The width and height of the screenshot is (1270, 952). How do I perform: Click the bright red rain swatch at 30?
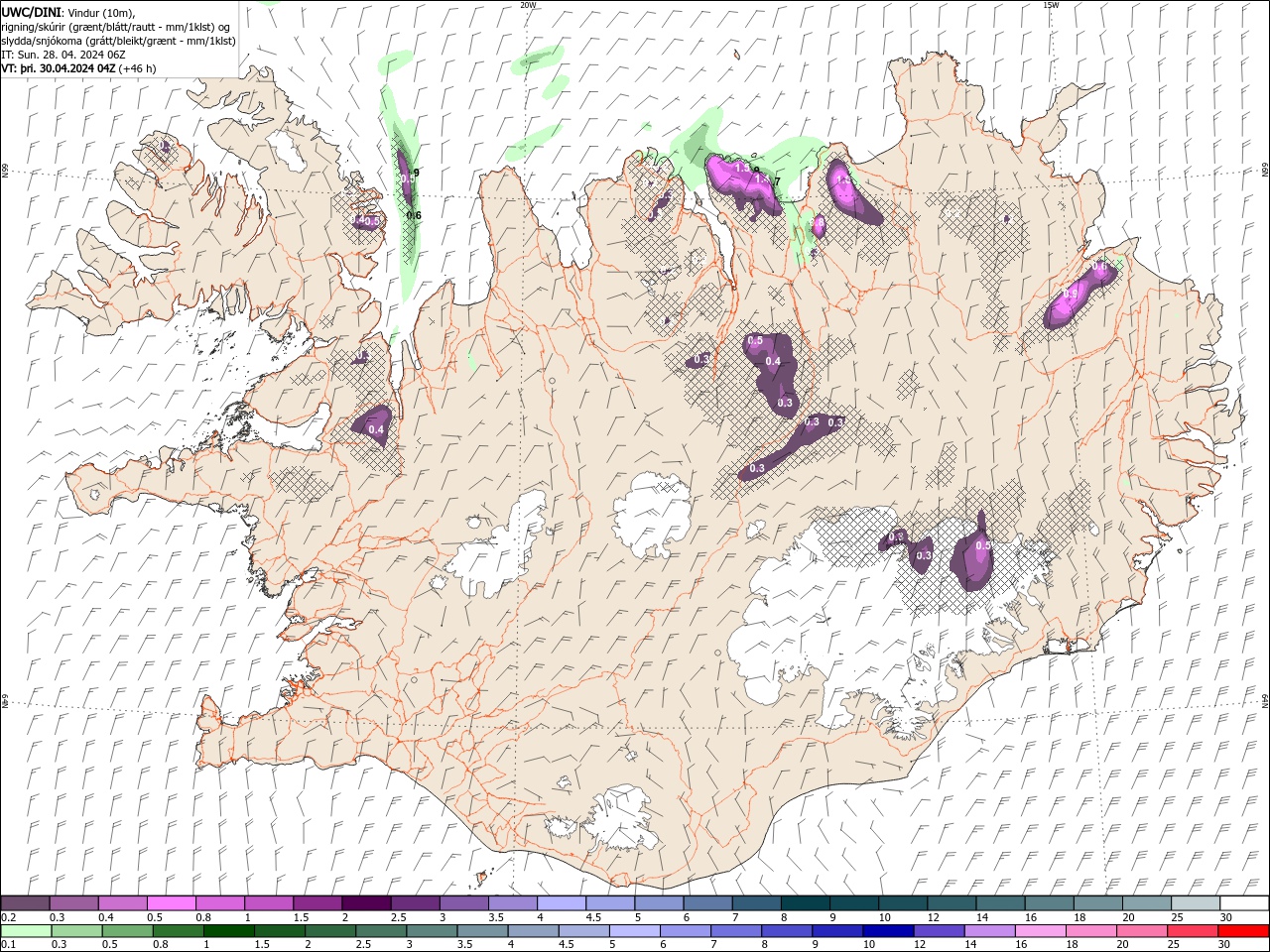pyautogui.click(x=1242, y=931)
